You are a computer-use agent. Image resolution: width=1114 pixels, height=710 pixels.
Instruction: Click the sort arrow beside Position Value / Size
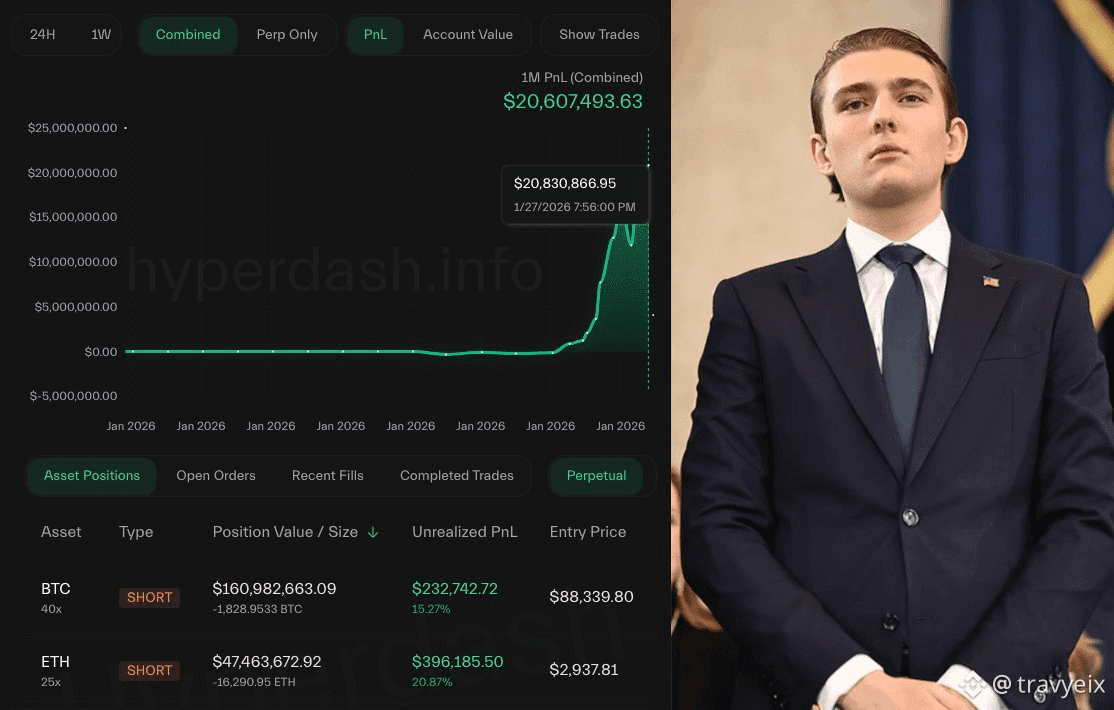(373, 532)
